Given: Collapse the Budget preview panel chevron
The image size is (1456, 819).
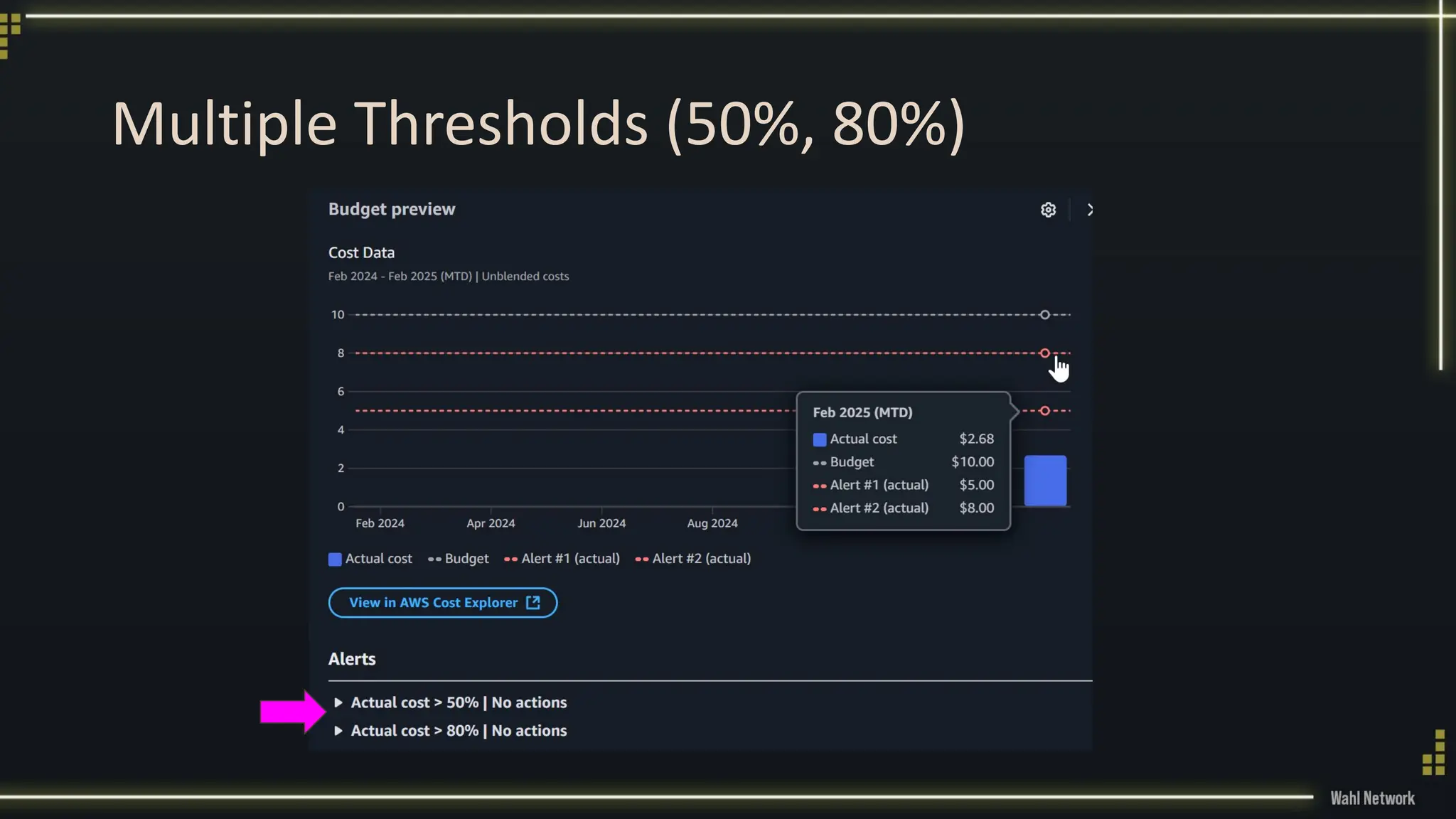Looking at the screenshot, I should pyautogui.click(x=1090, y=210).
